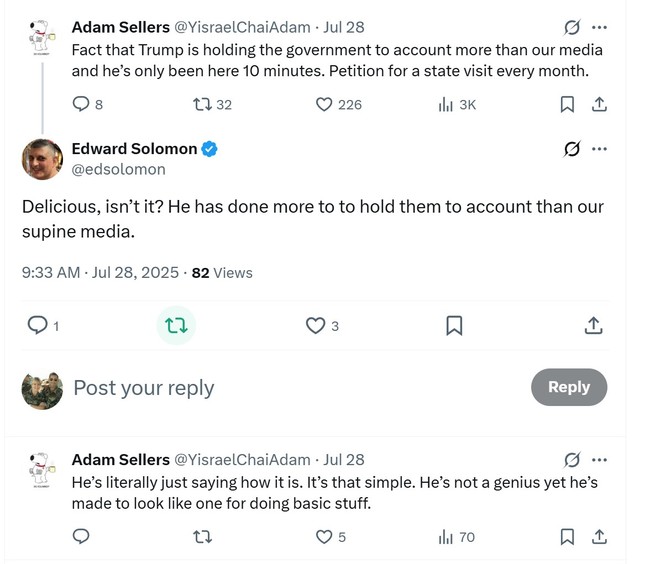This screenshot has width=650, height=564.
Task: Repost the top post with 32 reposts
Action: [201, 104]
